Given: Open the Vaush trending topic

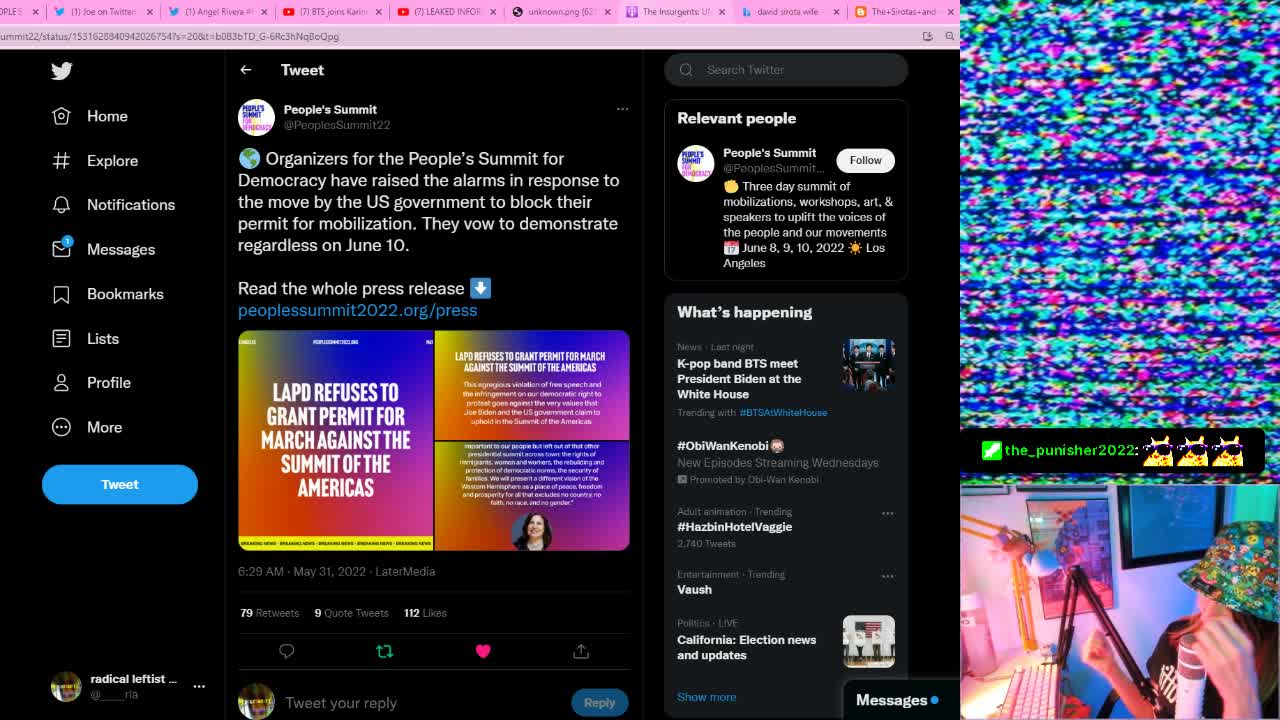Looking at the screenshot, I should (x=694, y=590).
